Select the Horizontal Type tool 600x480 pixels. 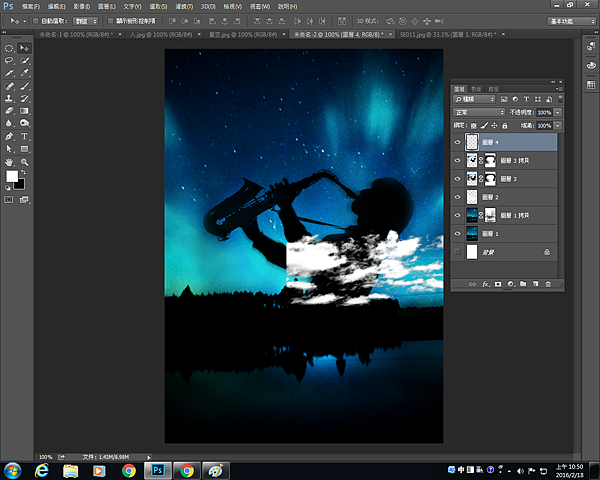tap(24, 135)
